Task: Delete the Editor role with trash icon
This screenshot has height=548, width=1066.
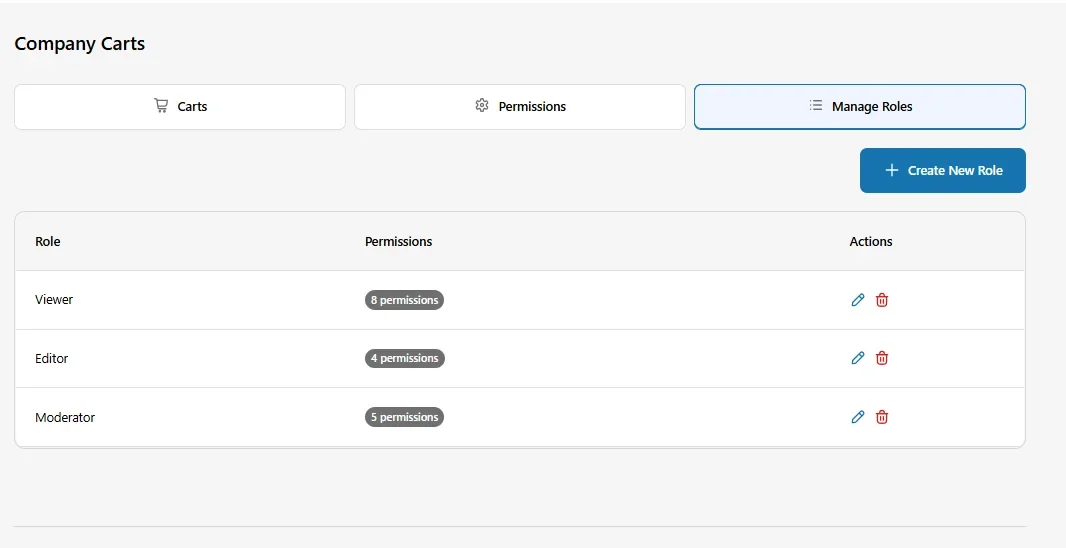Action: coord(882,358)
